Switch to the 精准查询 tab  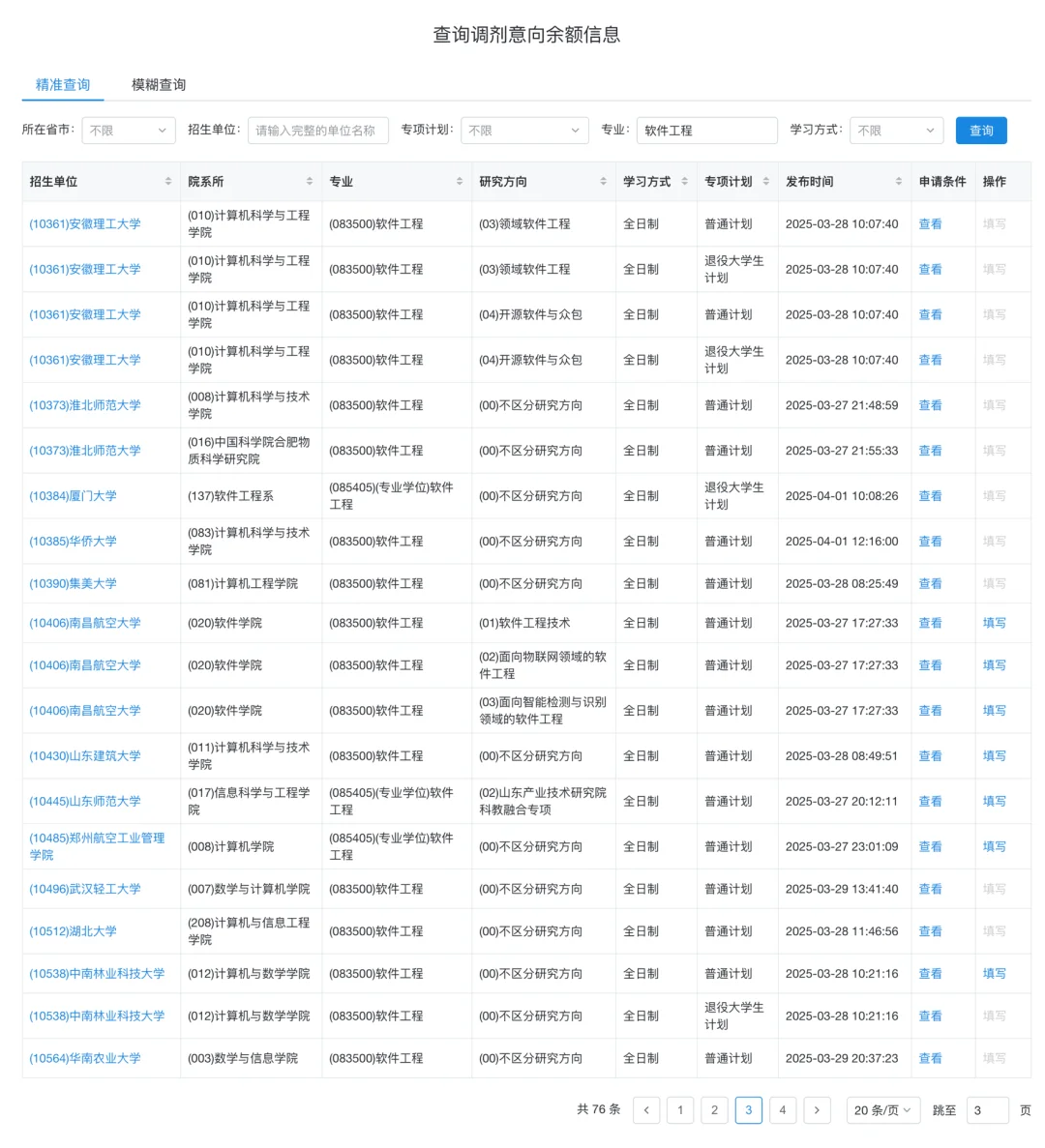[x=63, y=85]
